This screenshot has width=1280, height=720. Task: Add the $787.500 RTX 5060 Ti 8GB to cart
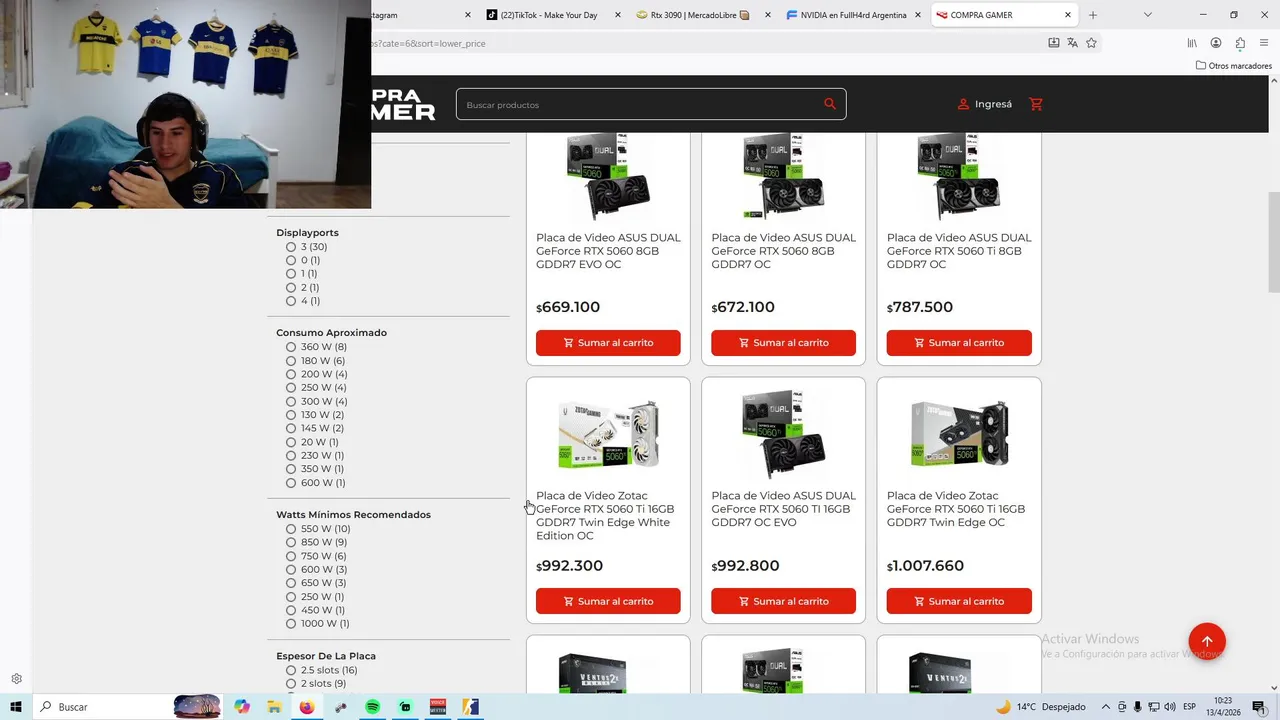(959, 343)
